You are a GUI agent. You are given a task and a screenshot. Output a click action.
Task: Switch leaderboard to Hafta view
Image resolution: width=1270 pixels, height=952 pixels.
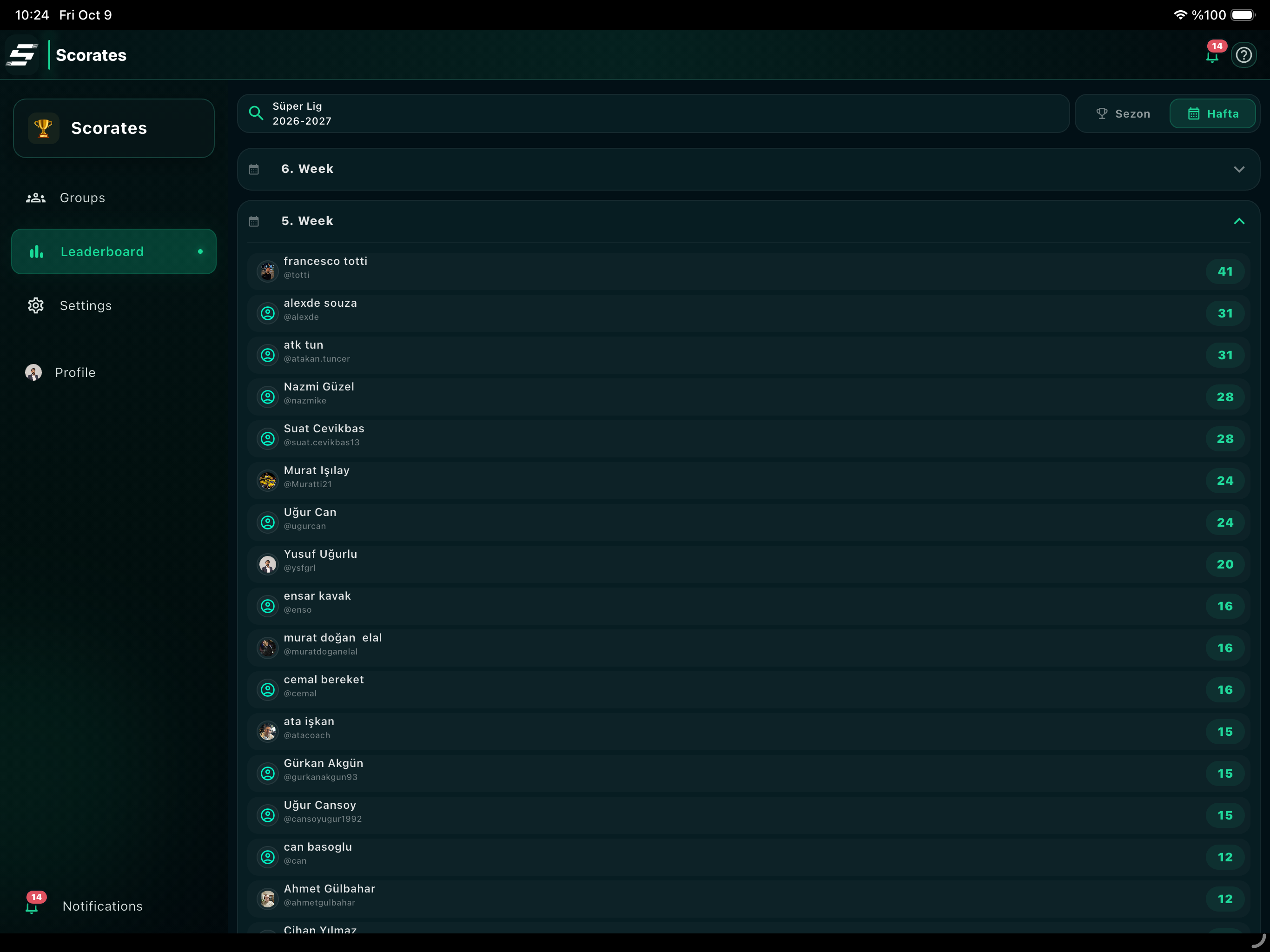point(1212,114)
